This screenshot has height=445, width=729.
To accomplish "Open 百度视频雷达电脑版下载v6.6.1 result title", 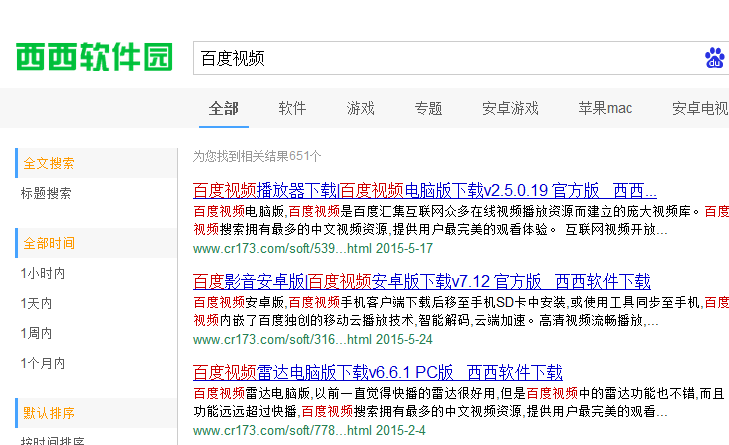I will [x=378, y=372].
